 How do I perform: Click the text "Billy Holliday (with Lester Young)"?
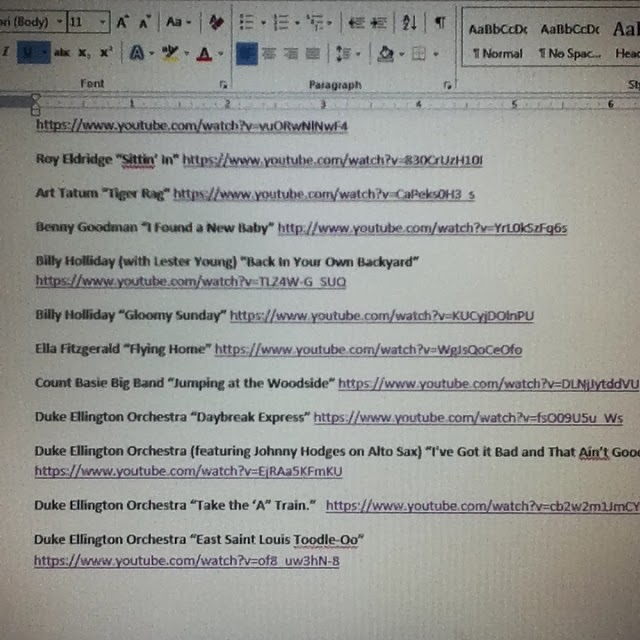pos(136,261)
